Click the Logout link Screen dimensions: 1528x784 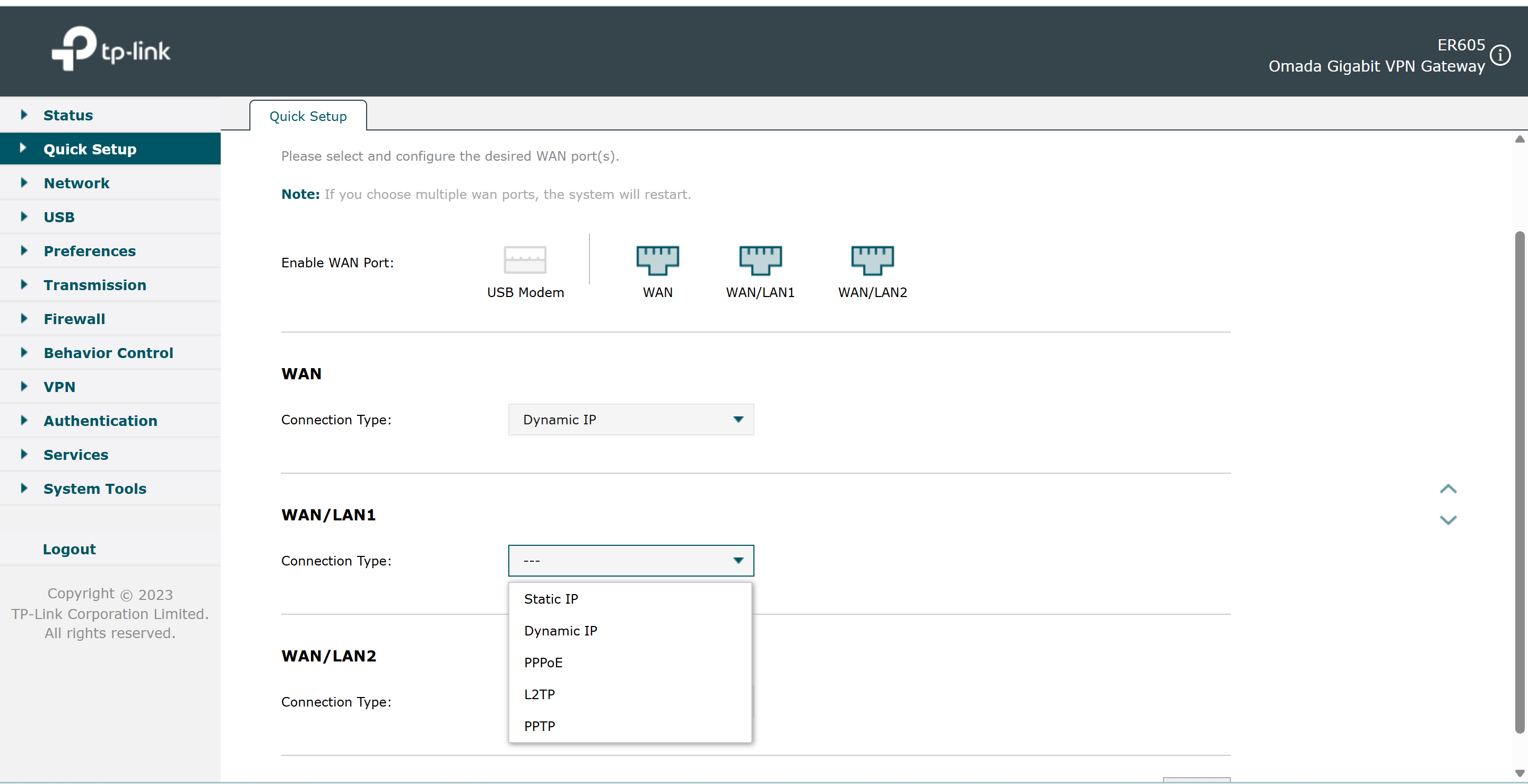(x=69, y=549)
